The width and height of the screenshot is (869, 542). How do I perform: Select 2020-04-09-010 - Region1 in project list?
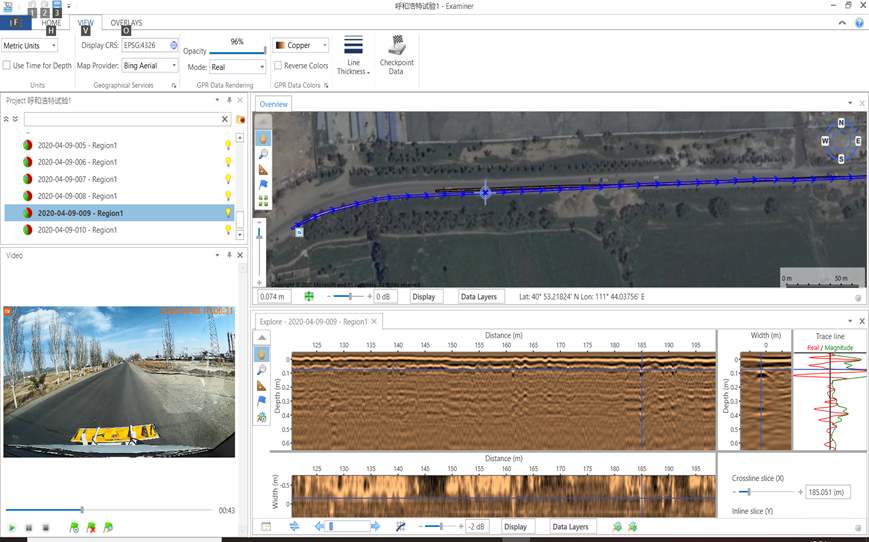pos(77,230)
